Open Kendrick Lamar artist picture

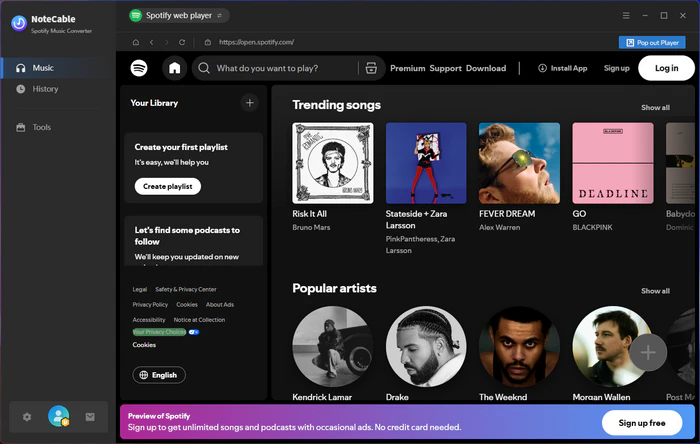tap(333, 346)
